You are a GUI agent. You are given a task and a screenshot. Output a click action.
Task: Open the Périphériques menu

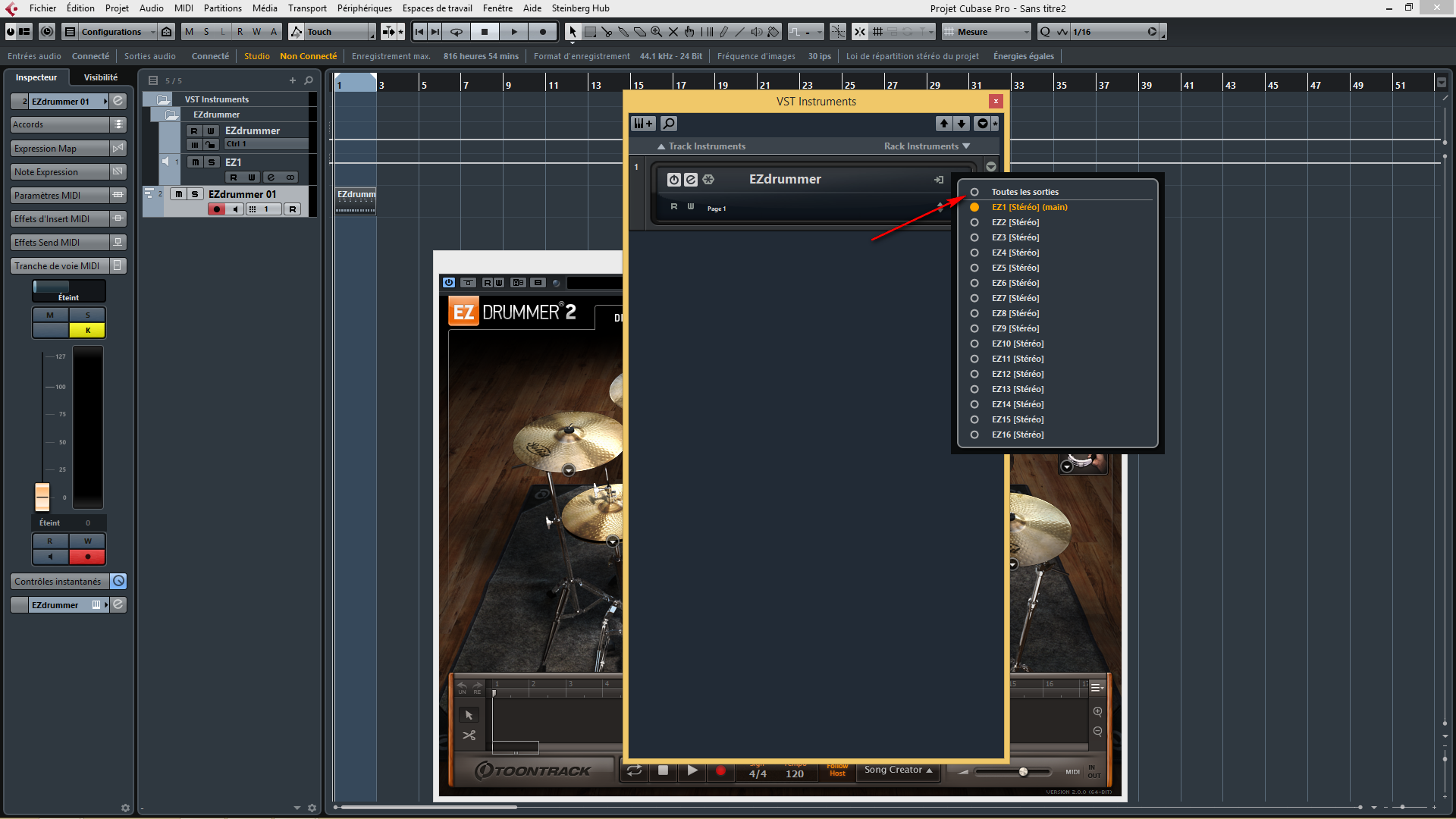click(x=365, y=8)
